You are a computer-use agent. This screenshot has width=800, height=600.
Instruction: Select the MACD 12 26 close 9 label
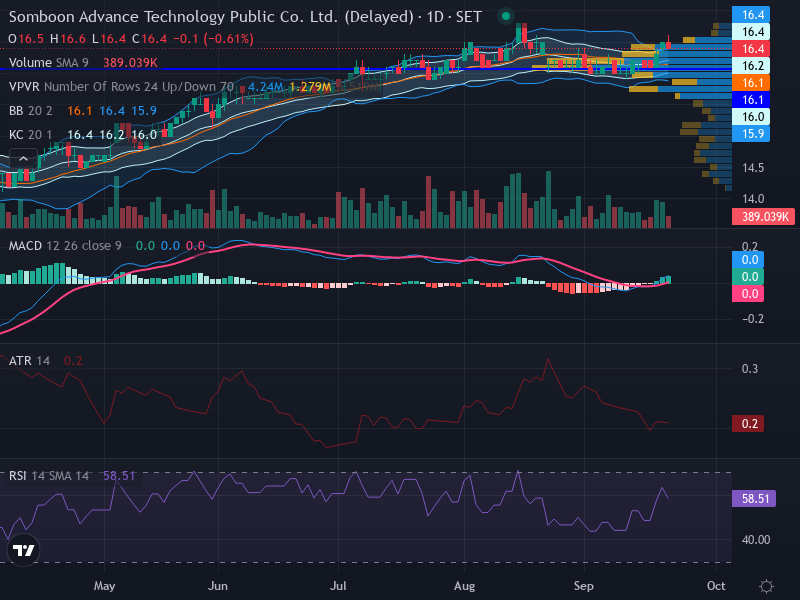65,246
